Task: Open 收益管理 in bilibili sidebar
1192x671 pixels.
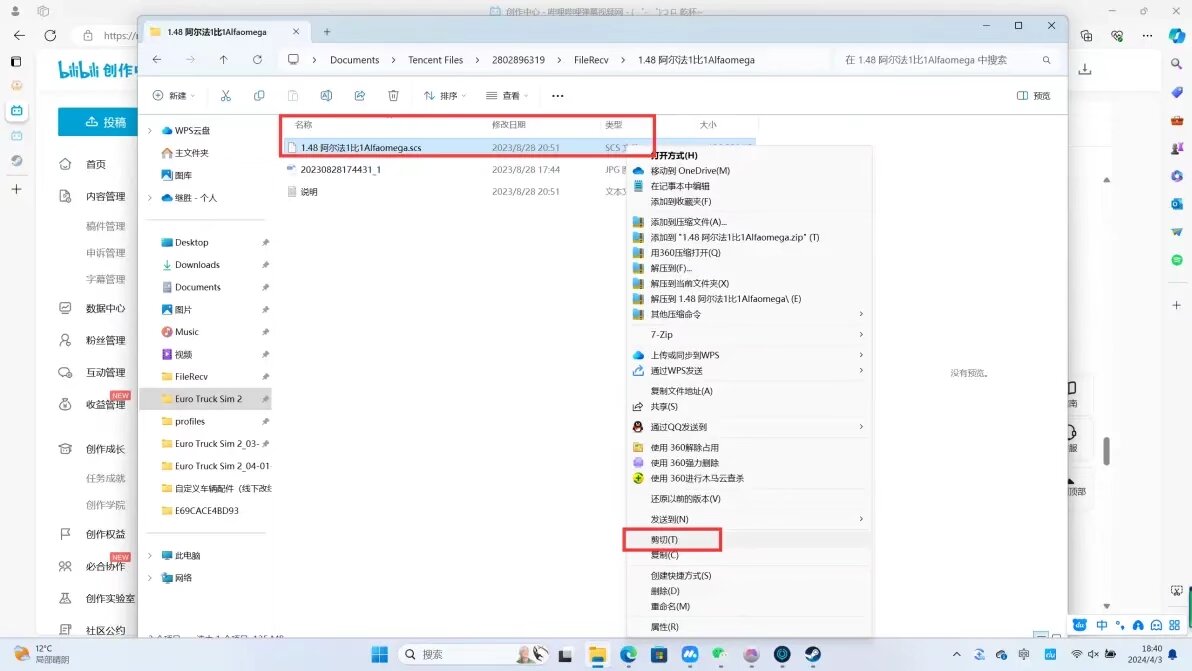Action: 105,404
